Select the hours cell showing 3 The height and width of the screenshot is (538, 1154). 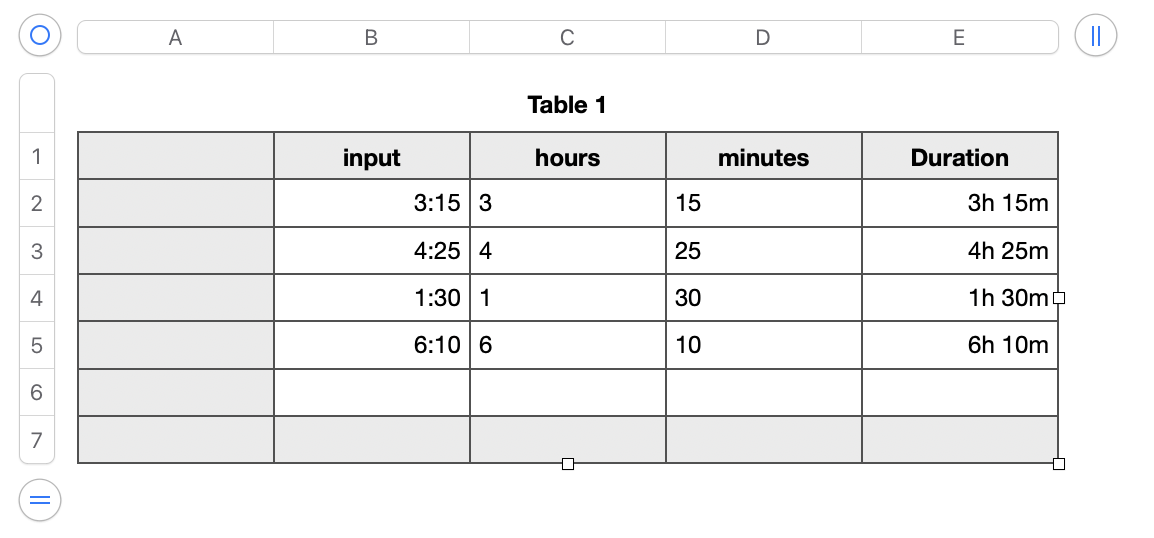point(567,203)
